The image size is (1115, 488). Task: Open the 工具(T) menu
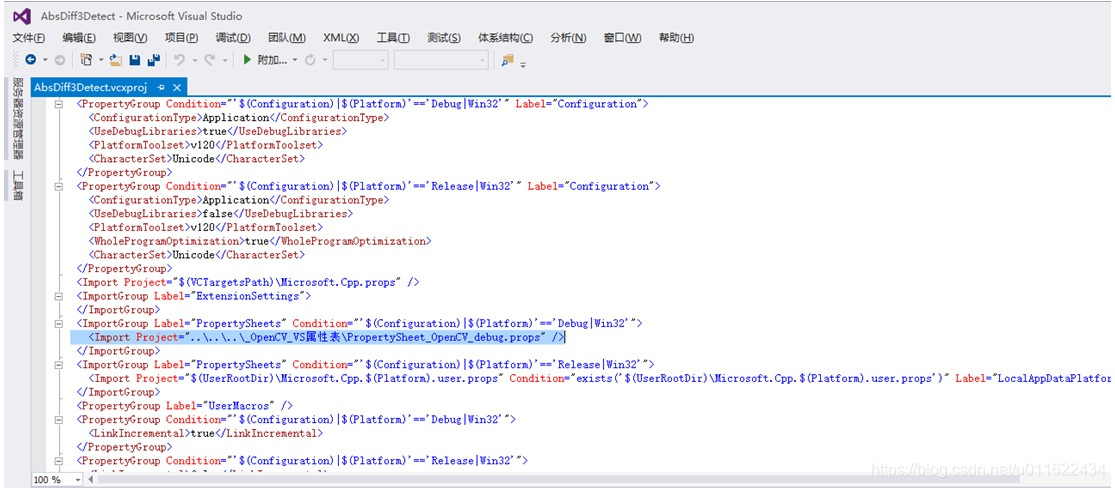tap(393, 38)
